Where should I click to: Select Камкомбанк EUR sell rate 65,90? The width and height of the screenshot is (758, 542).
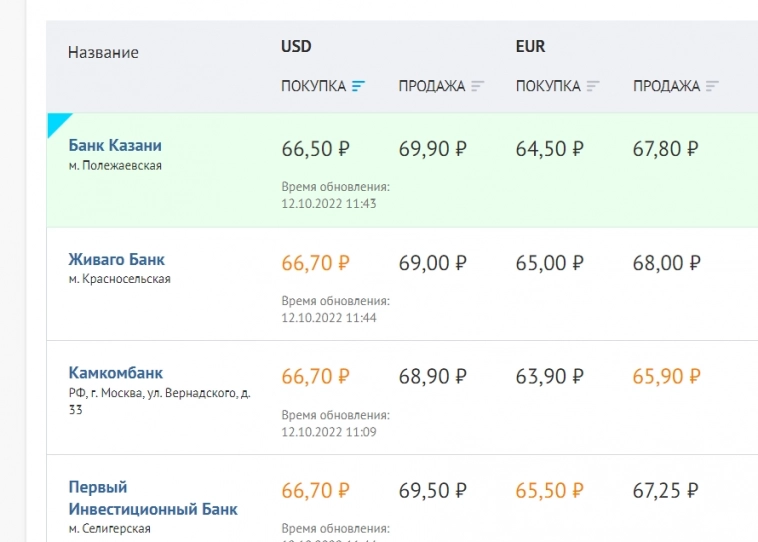tap(667, 377)
